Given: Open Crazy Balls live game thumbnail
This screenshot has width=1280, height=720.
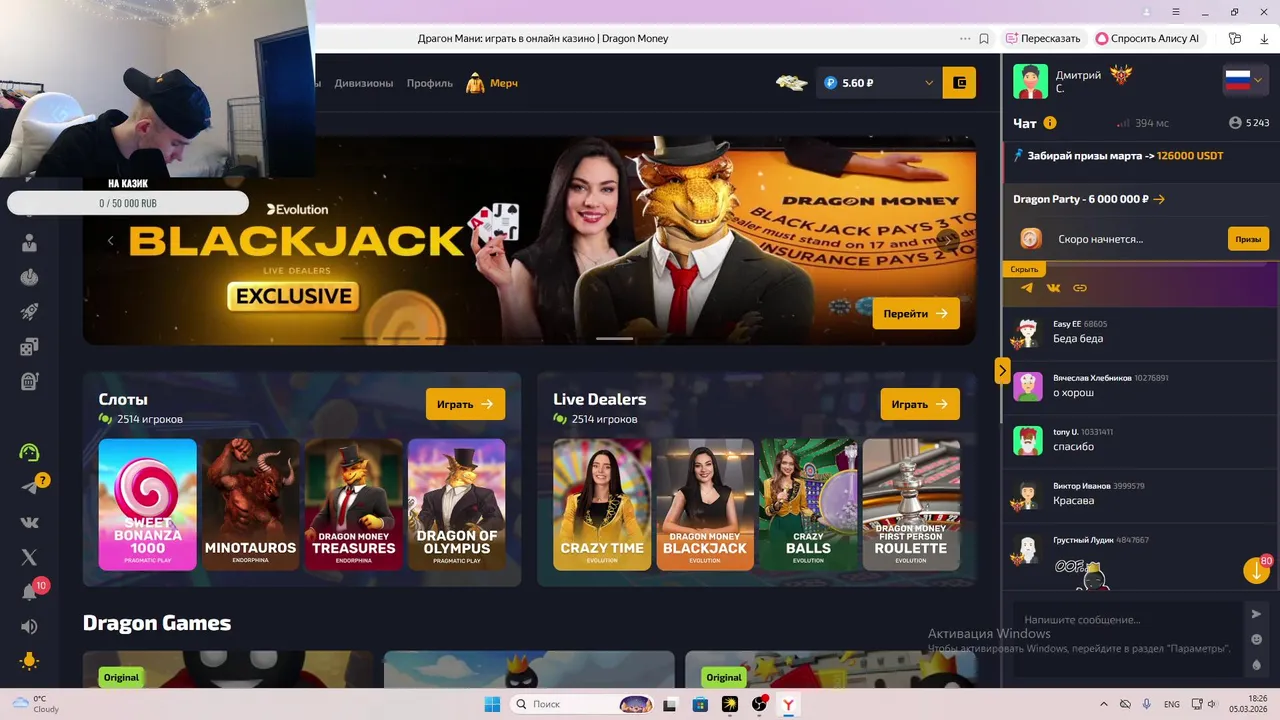Looking at the screenshot, I should [x=808, y=504].
